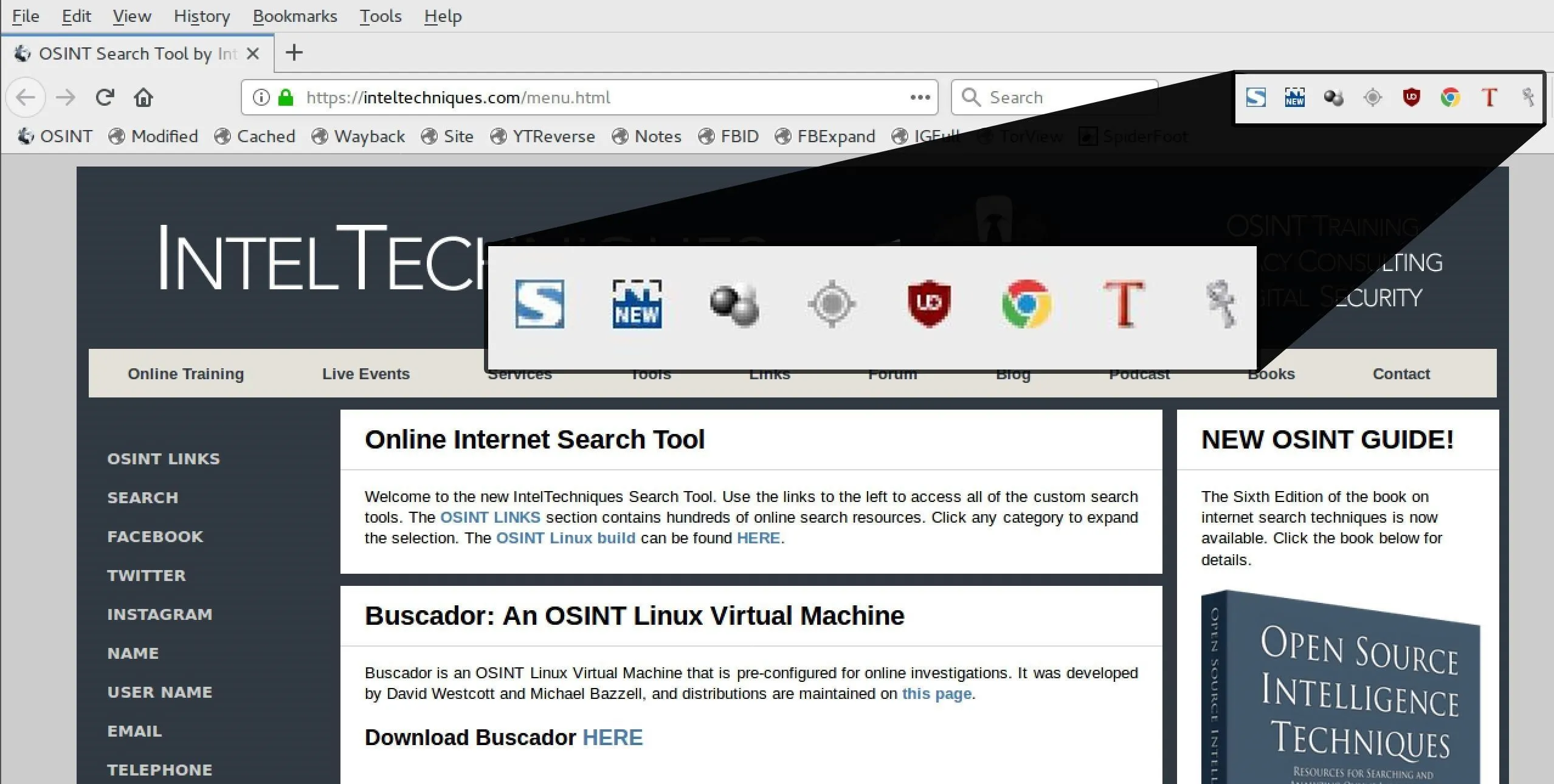
Task: Click the NEW film-strip toolbar extension
Action: coord(1294,97)
